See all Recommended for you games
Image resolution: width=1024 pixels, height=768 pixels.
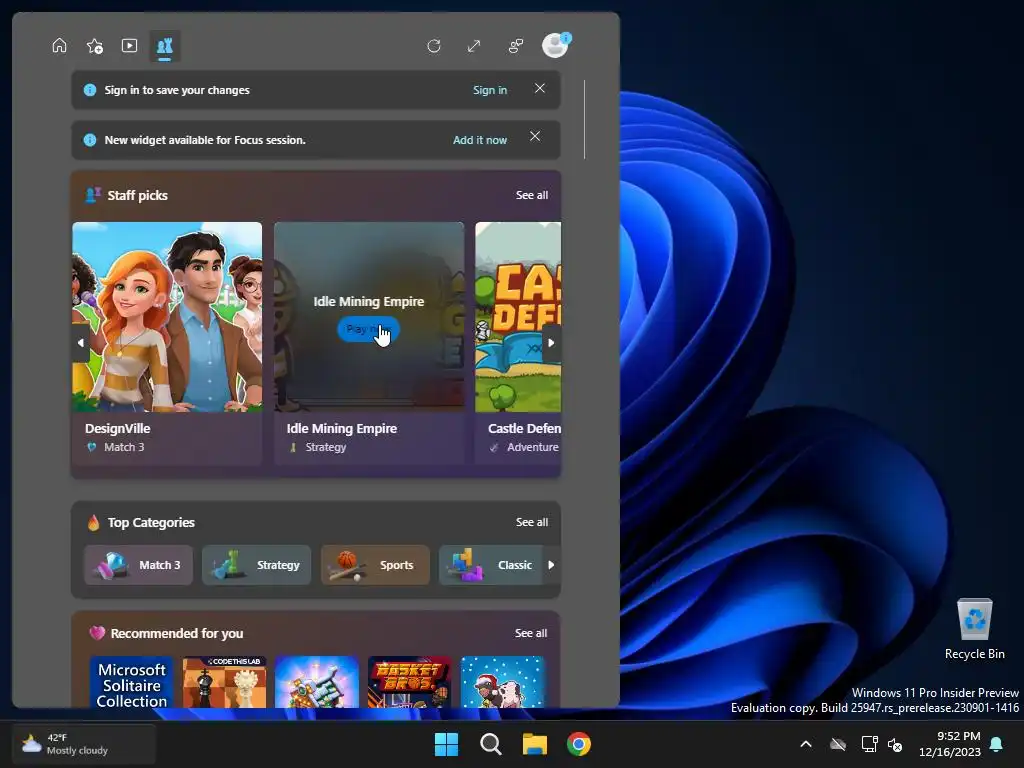pos(530,633)
